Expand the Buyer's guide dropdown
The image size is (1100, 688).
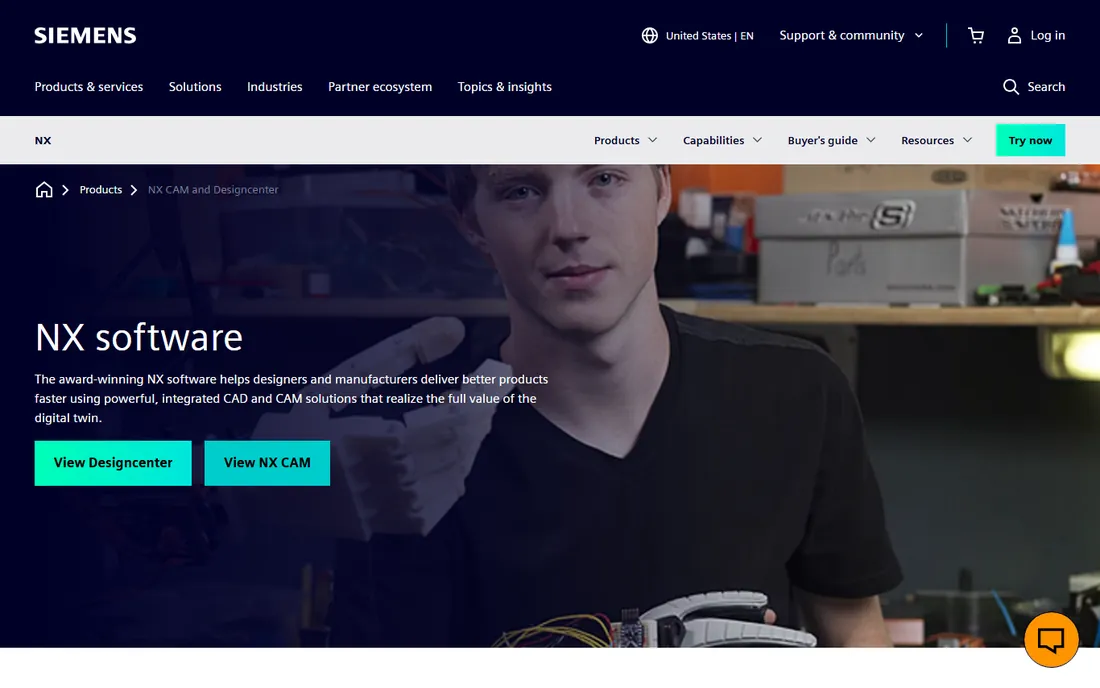coord(831,140)
